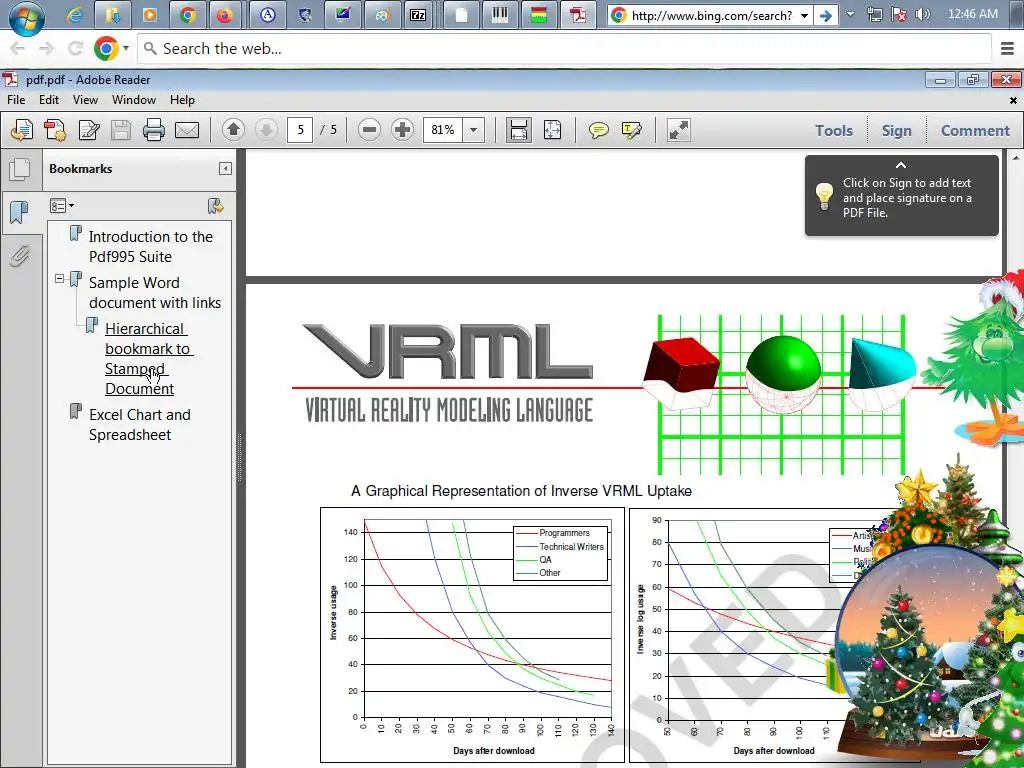The height and width of the screenshot is (768, 1024).
Task: Open the zoom percentage dropdown arrow
Action: (x=473, y=130)
